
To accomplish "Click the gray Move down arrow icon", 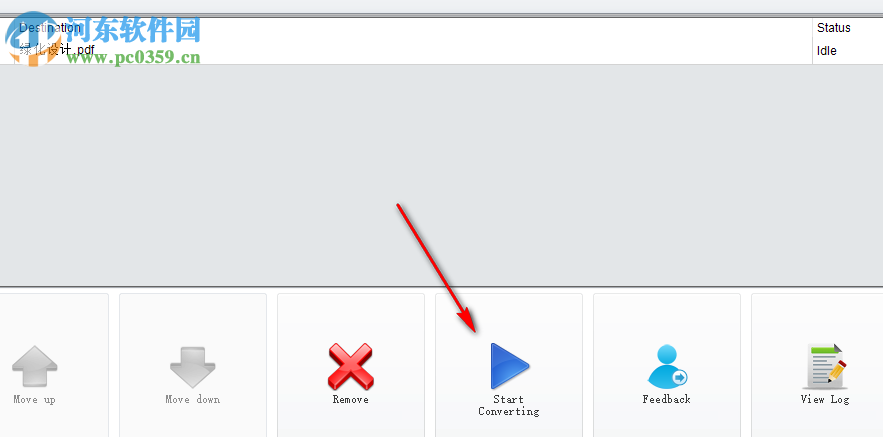I will click(193, 366).
